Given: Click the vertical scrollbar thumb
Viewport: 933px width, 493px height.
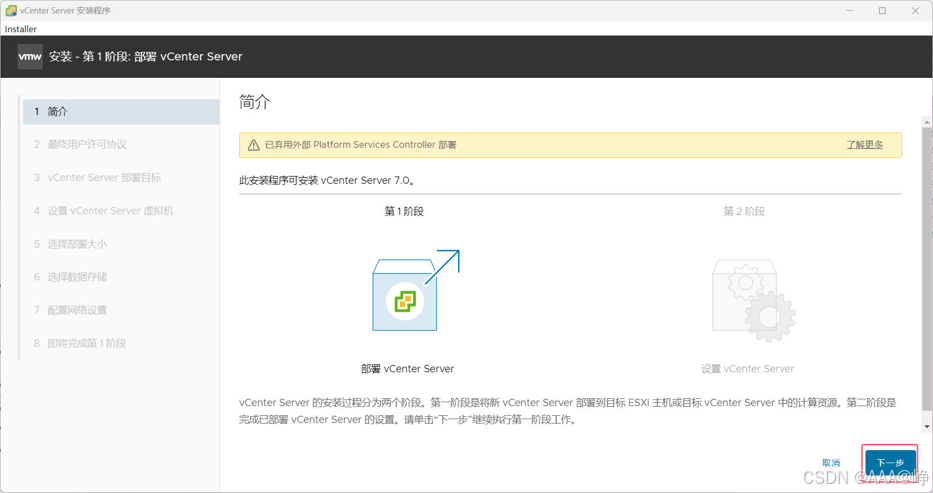Looking at the screenshot, I should 927,268.
